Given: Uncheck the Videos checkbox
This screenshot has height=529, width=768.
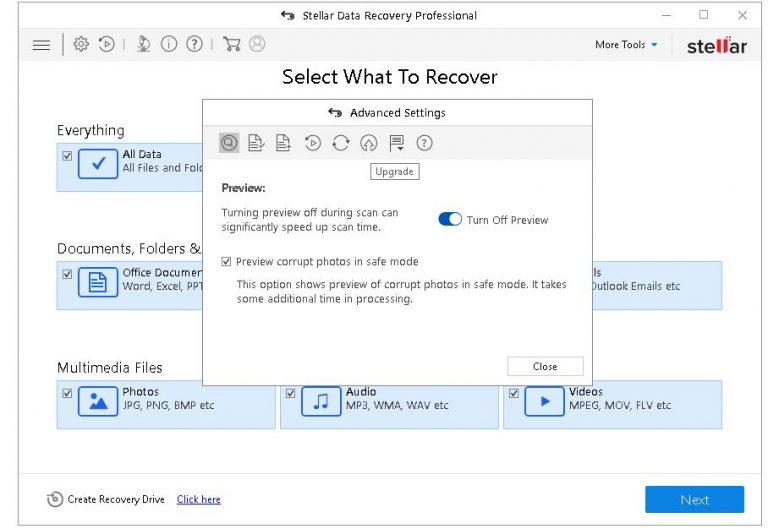Looking at the screenshot, I should 514,393.
